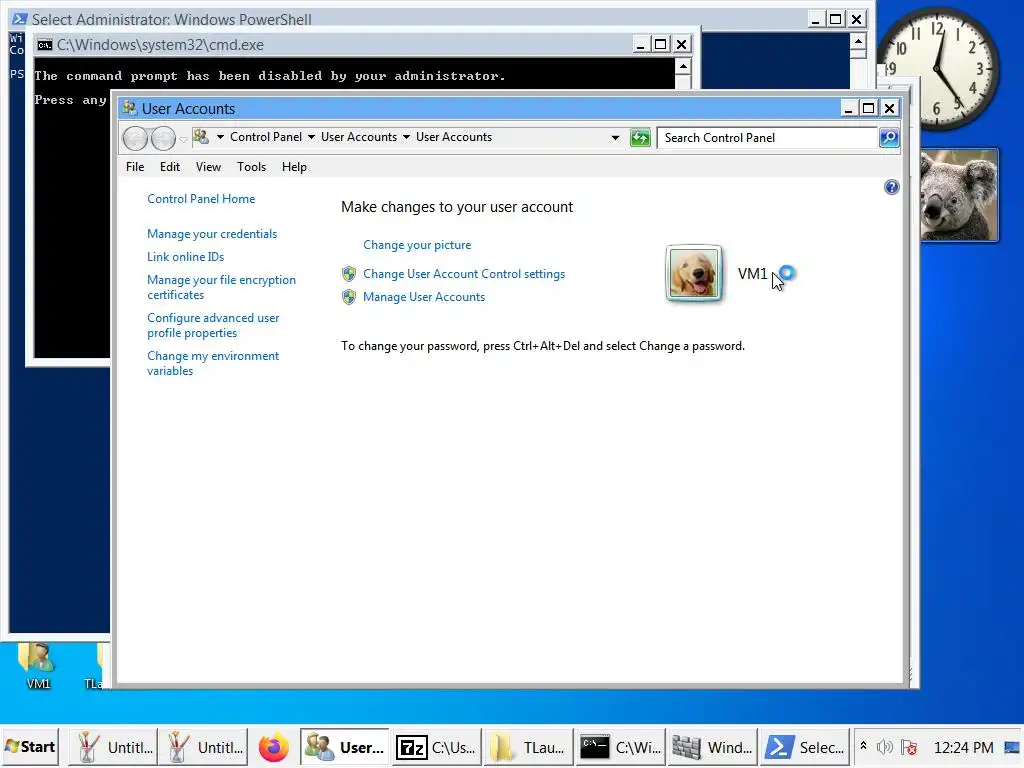Click Change your picture link
Image resolution: width=1024 pixels, height=768 pixels.
click(417, 245)
